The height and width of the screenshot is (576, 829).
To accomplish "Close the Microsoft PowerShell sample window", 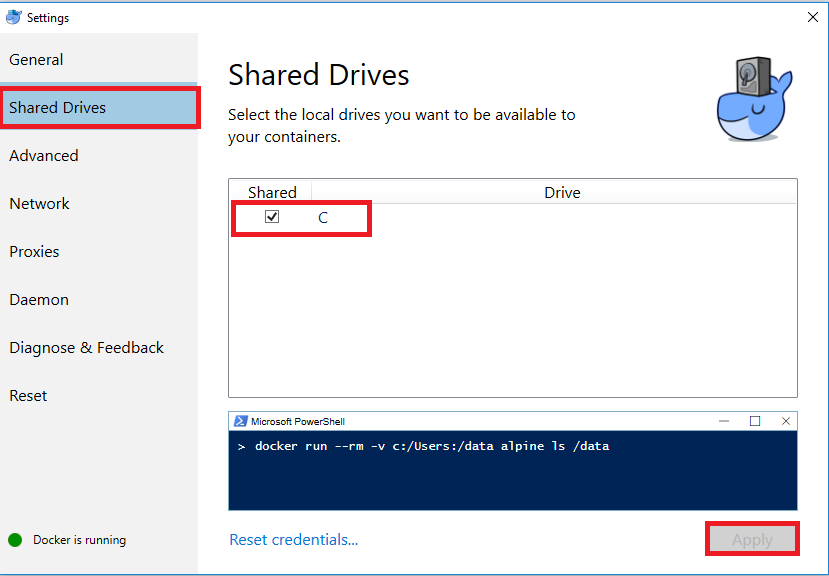I will [x=786, y=421].
